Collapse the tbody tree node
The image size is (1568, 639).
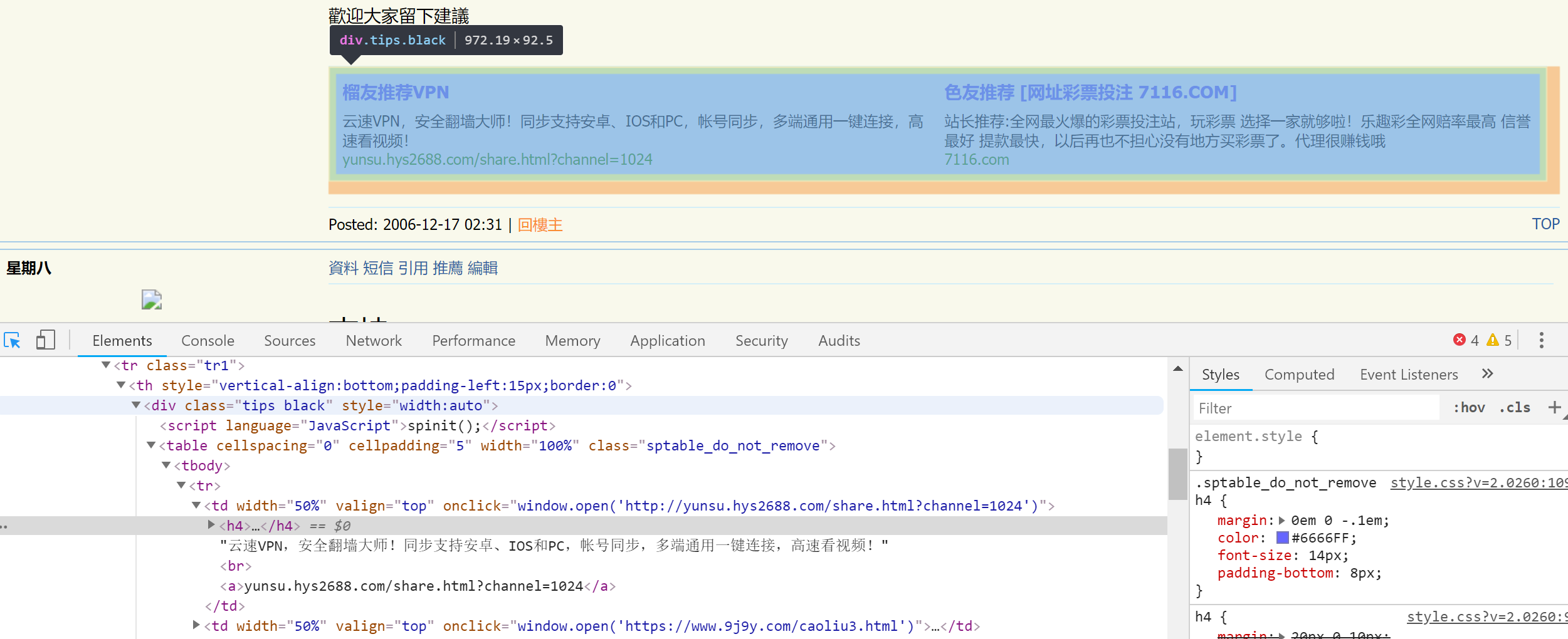166,465
